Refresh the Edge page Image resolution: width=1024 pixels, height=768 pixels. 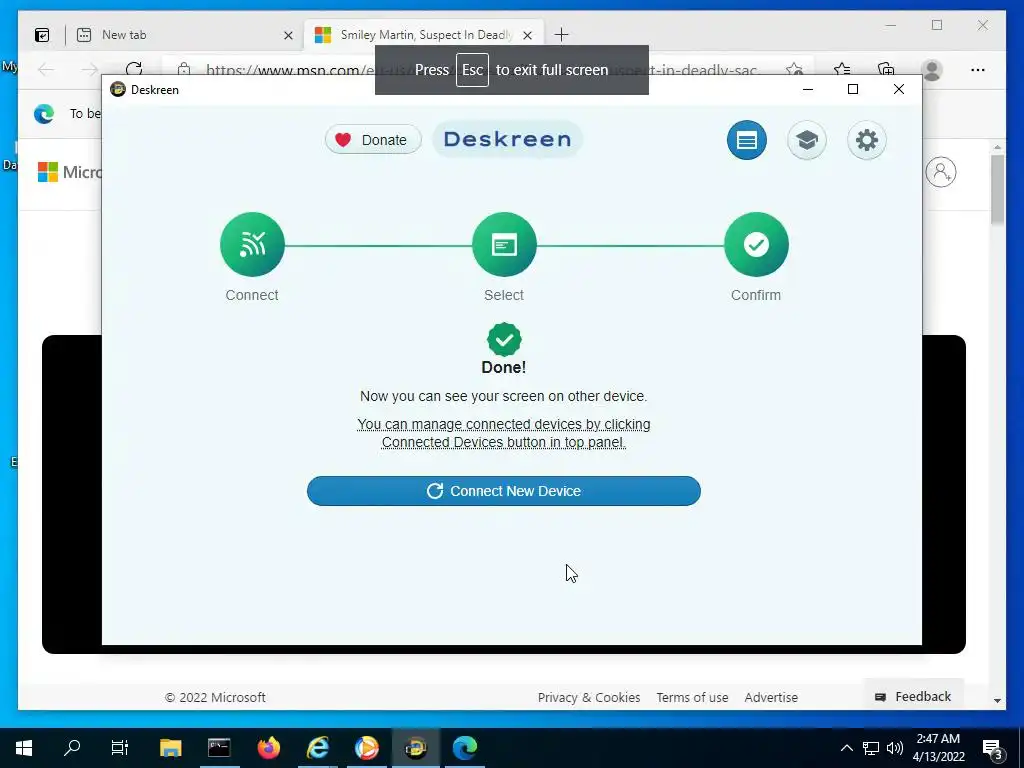[x=134, y=69]
